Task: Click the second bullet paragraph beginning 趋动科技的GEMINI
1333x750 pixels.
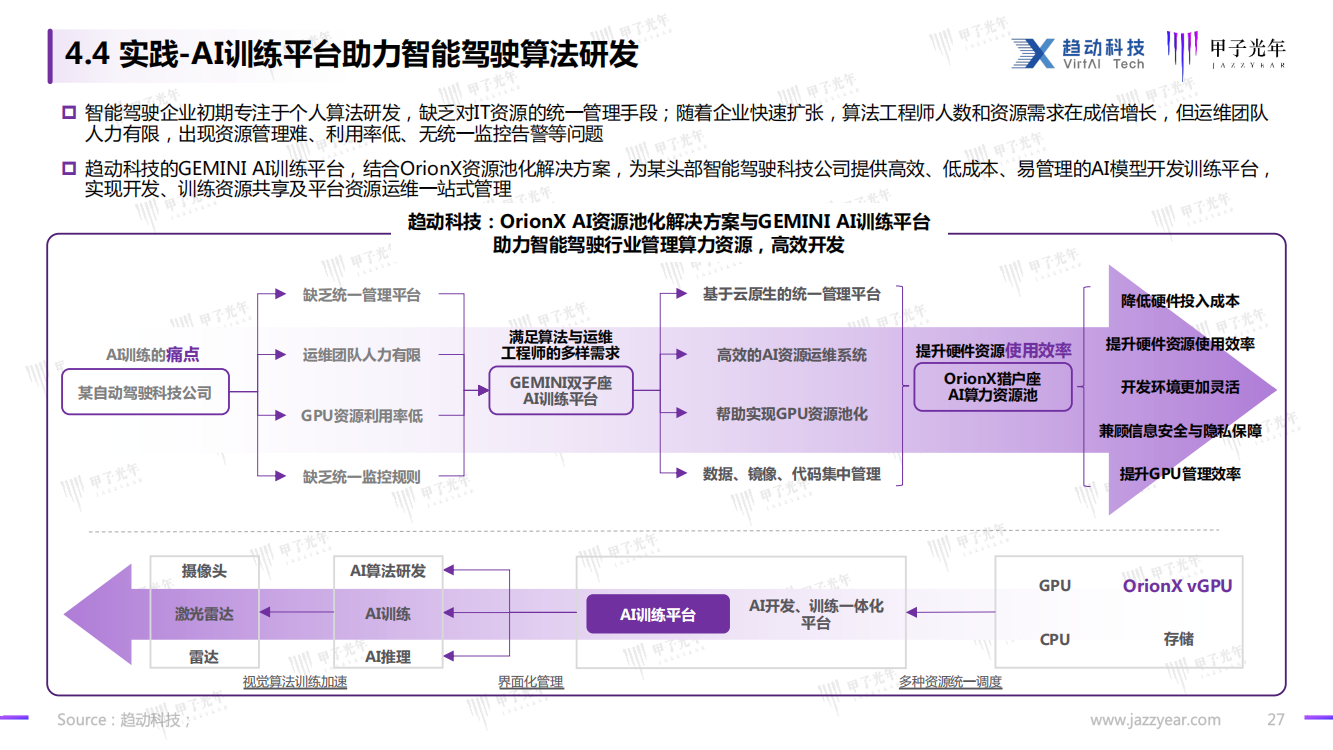Action: click(x=678, y=178)
